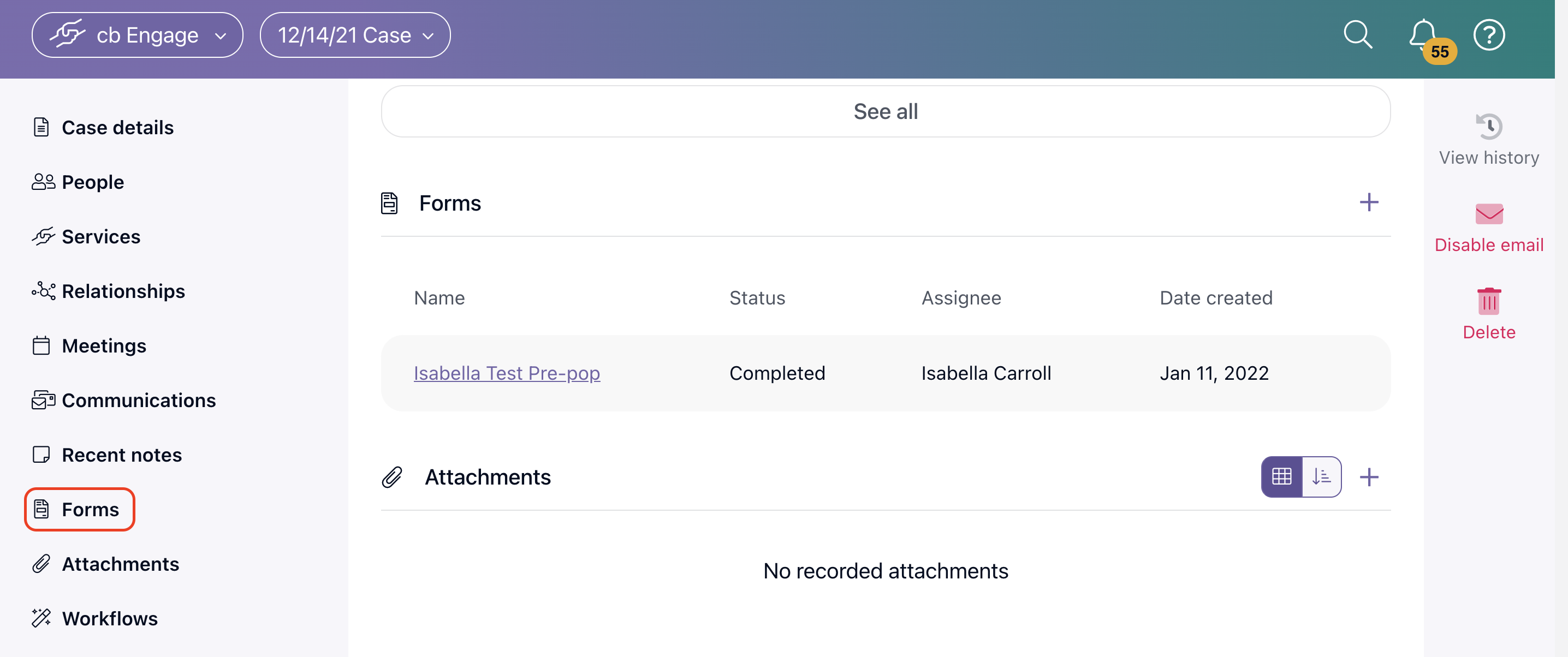Click the People sidebar icon
Image resolution: width=1568 pixels, height=657 pixels.
coord(43,182)
